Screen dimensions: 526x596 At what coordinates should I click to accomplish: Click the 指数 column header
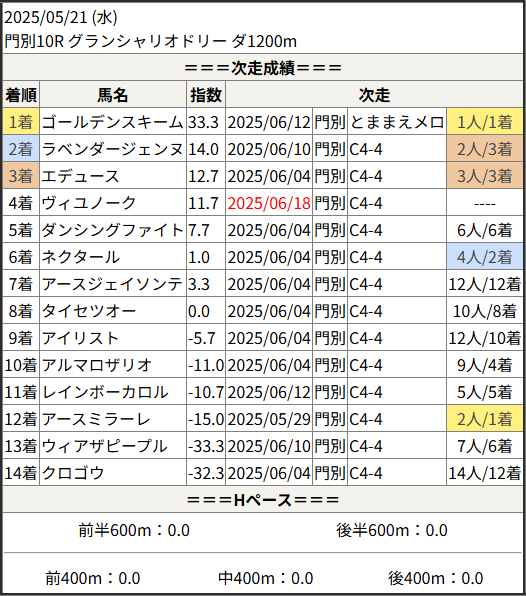click(206, 95)
